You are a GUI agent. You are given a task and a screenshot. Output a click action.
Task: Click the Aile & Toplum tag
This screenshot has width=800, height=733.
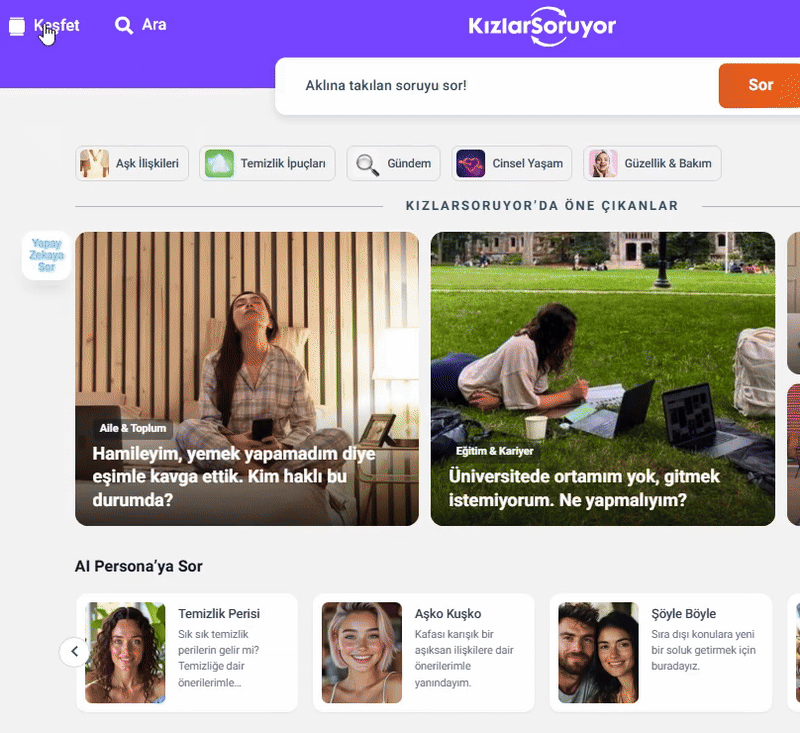[133, 428]
